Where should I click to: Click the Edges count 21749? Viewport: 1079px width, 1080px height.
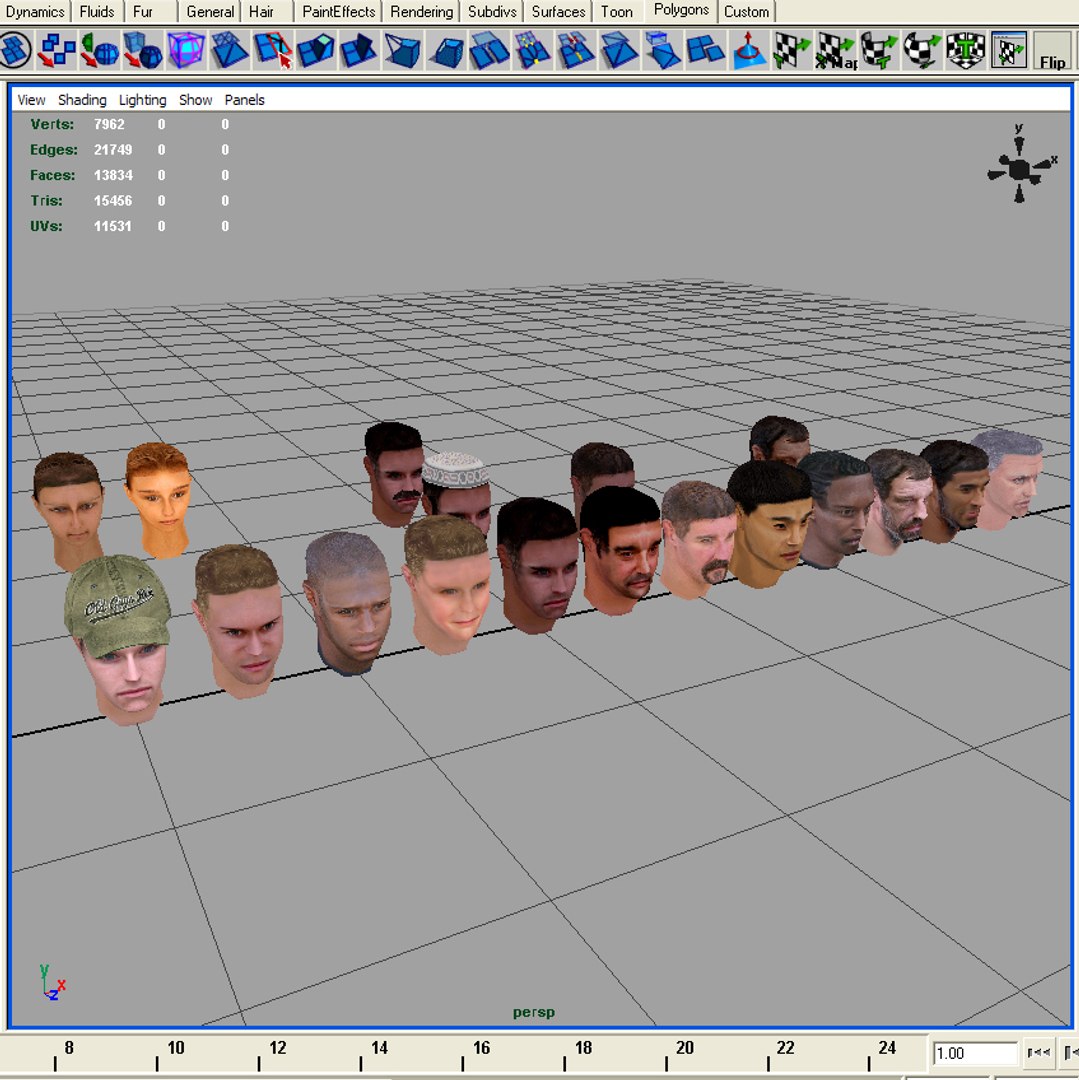click(113, 150)
